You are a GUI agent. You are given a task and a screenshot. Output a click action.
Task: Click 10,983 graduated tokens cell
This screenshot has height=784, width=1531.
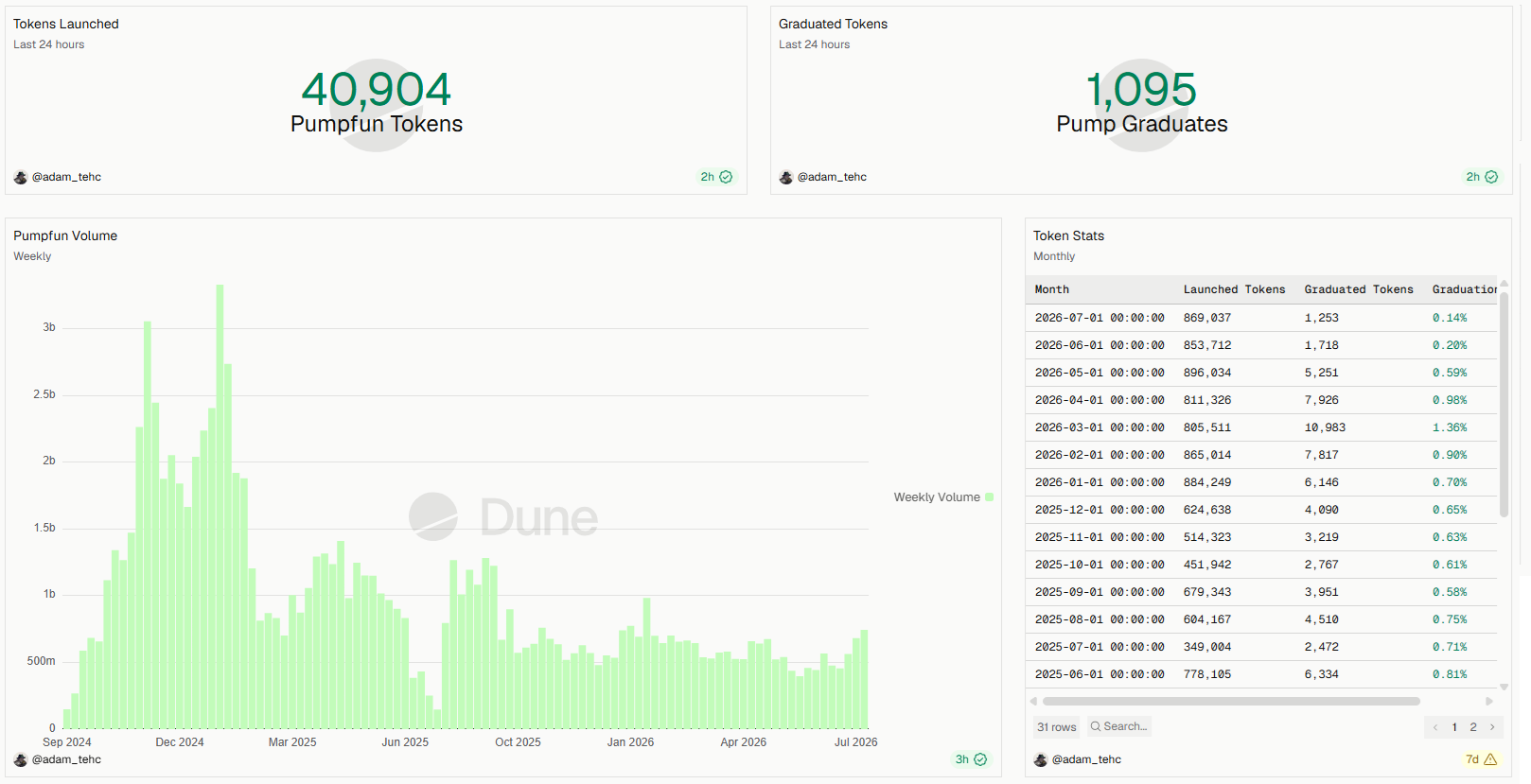point(1325,427)
